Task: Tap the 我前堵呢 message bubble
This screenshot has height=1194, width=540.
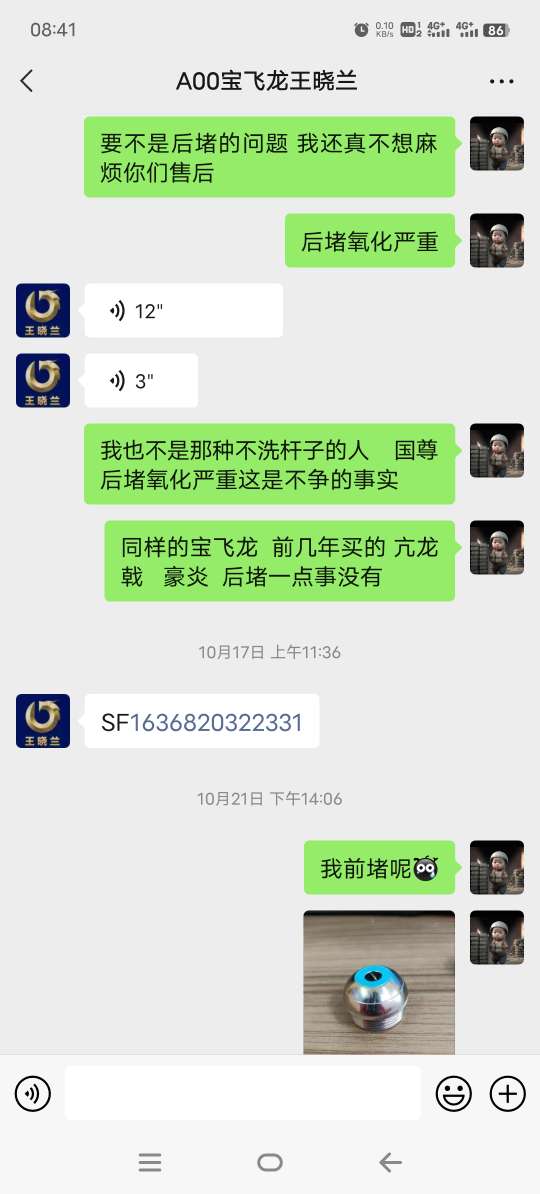Action: click(379, 868)
